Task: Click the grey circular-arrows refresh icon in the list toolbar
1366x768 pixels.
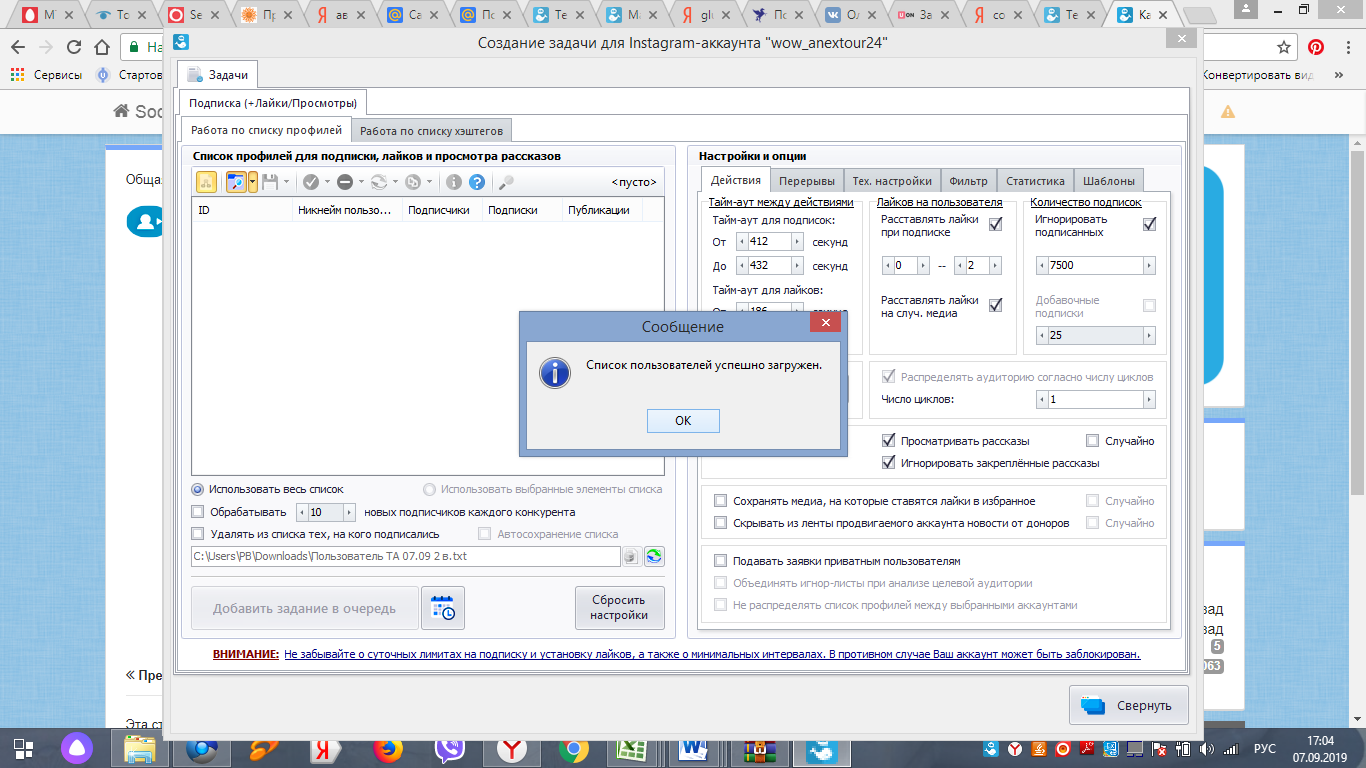Action: (x=379, y=182)
